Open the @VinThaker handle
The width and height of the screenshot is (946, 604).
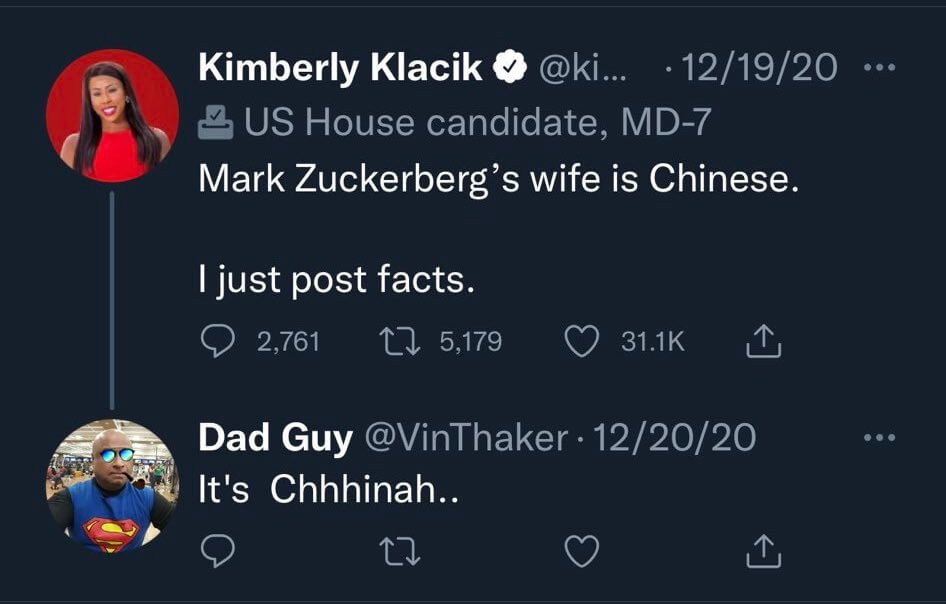coord(464,438)
